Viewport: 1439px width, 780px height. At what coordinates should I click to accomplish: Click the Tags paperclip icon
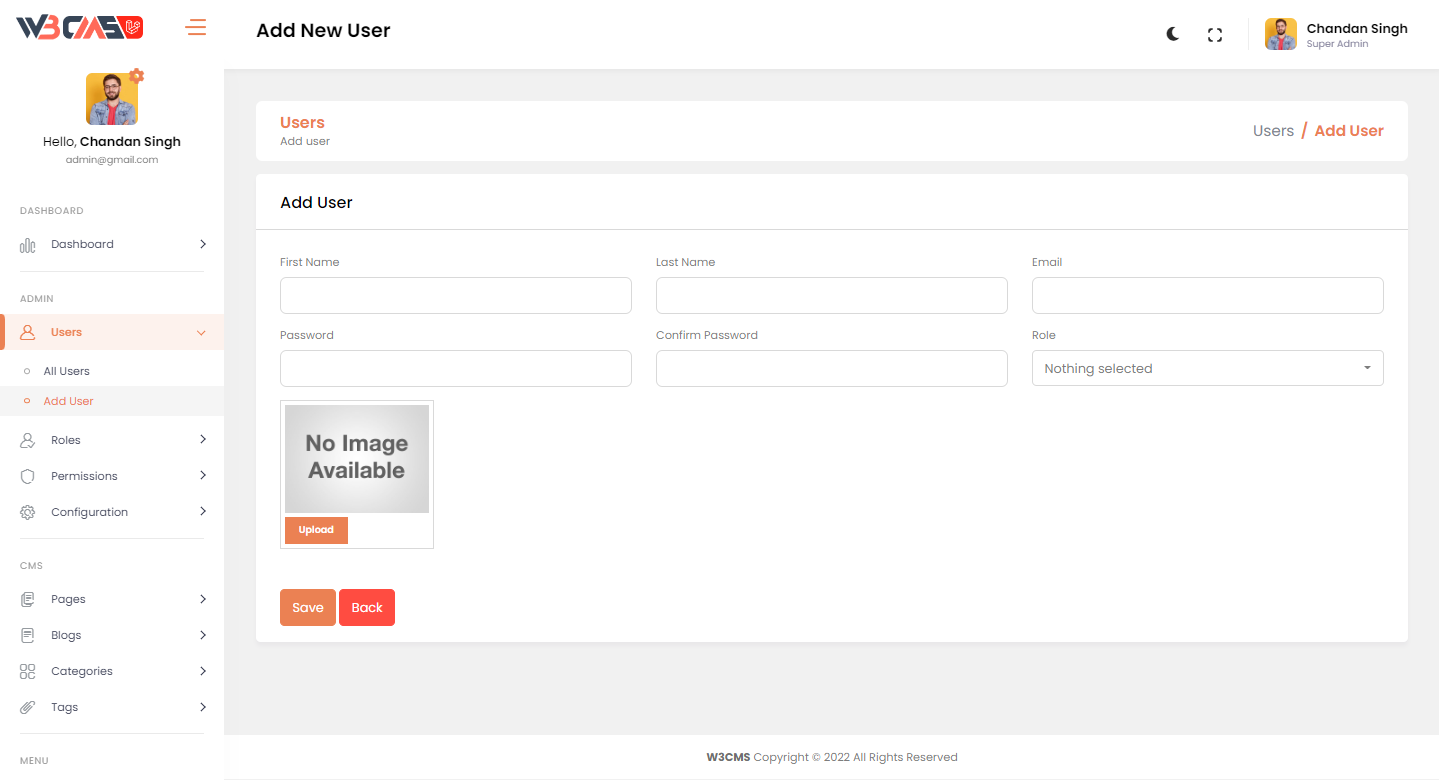point(28,707)
